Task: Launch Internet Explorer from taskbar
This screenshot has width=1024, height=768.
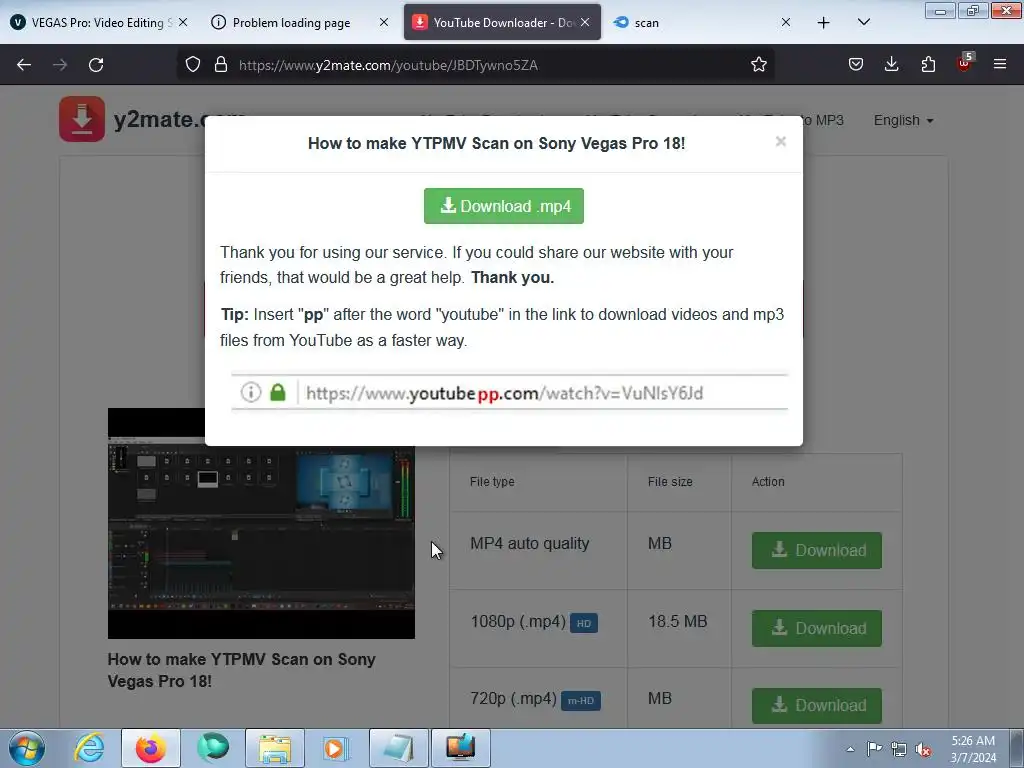Action: pos(89,748)
